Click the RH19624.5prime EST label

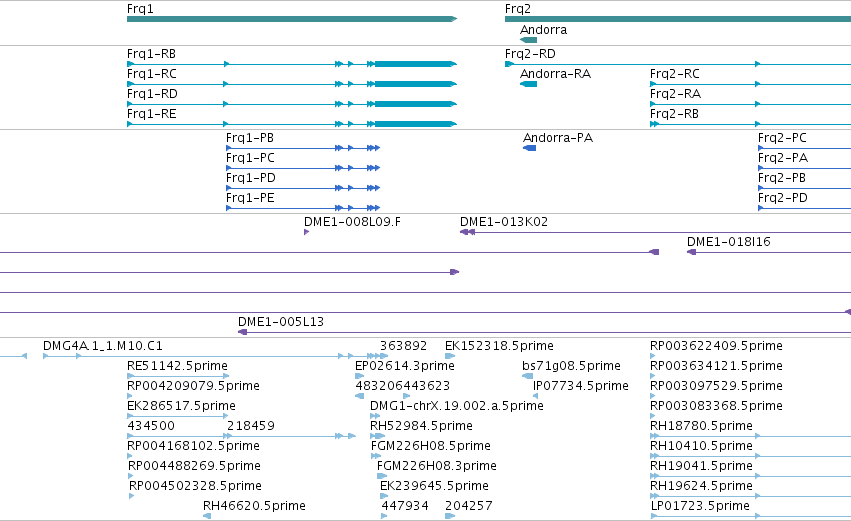tap(701, 486)
